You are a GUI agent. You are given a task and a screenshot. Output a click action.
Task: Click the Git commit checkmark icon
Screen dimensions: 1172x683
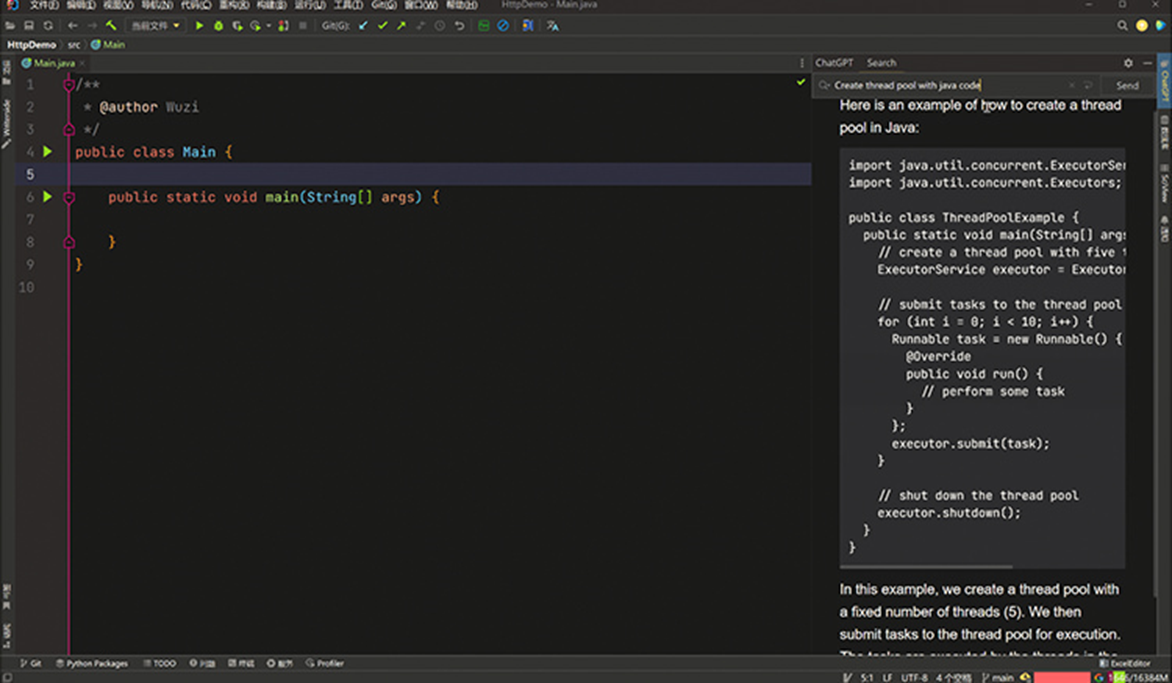[x=382, y=26]
